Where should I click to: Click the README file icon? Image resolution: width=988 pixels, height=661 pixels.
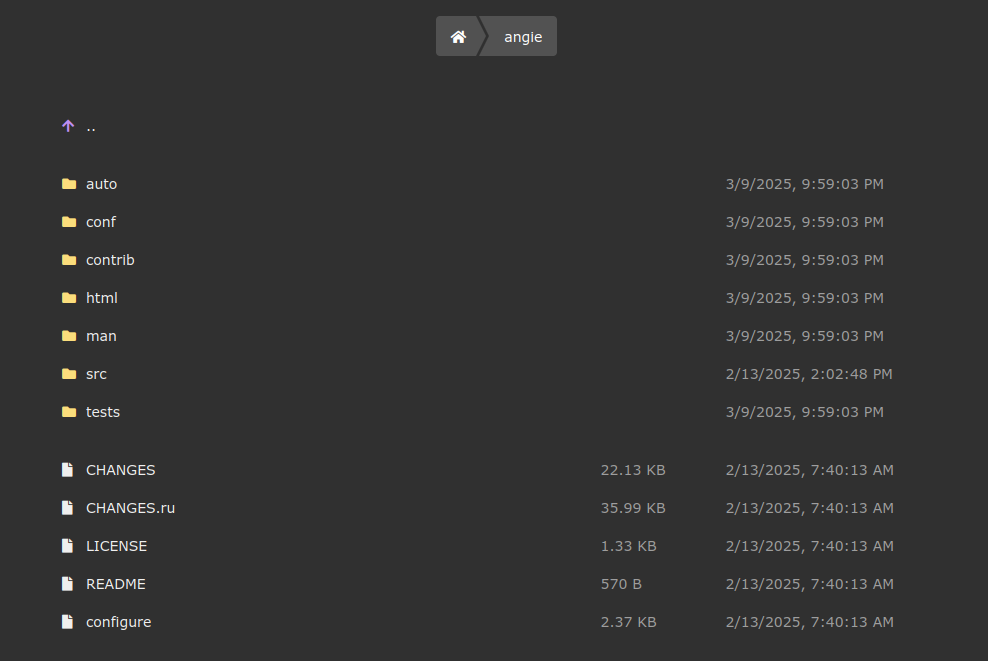tap(68, 584)
